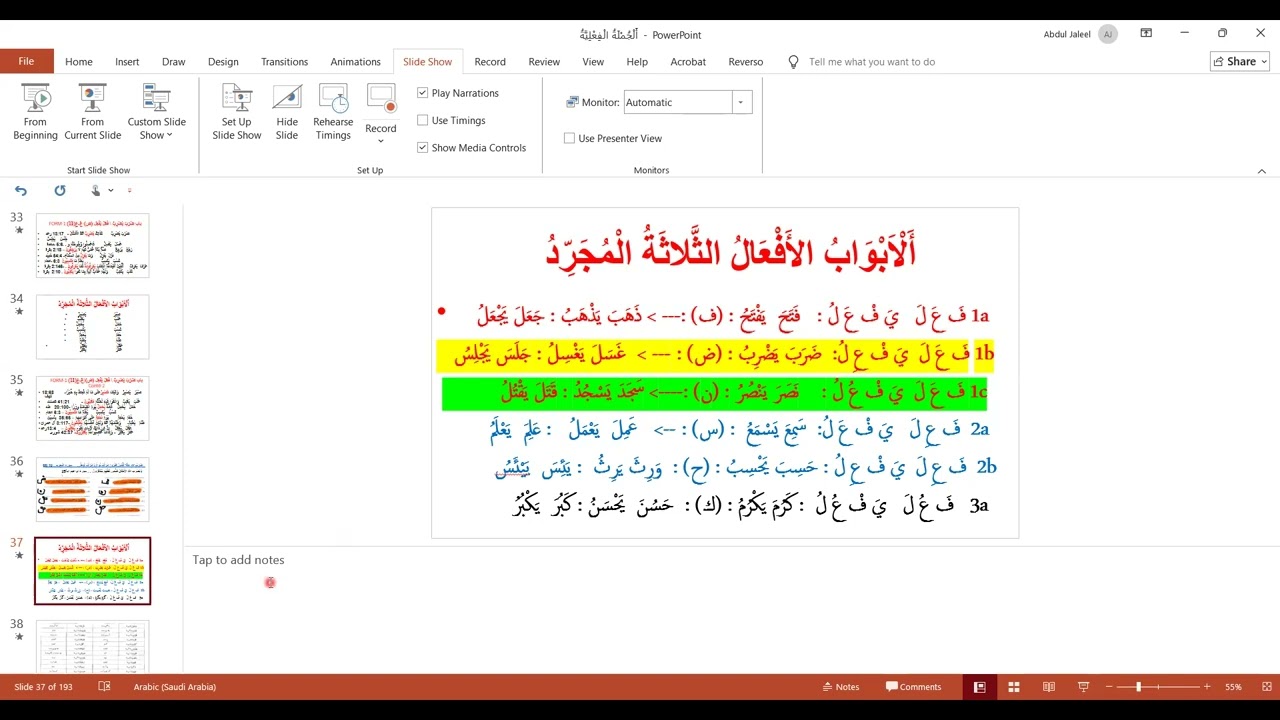Click Slide 37 of 193 indicator

44,687
